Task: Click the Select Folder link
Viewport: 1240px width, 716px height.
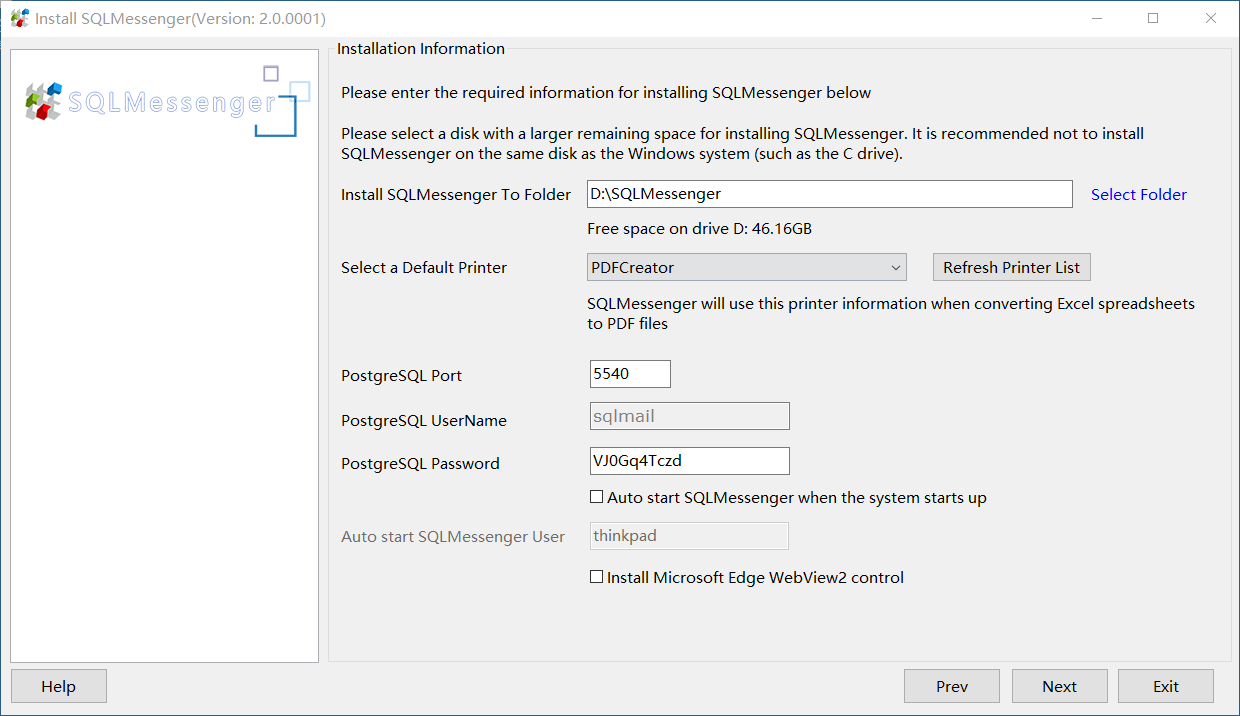Action: click(x=1139, y=194)
